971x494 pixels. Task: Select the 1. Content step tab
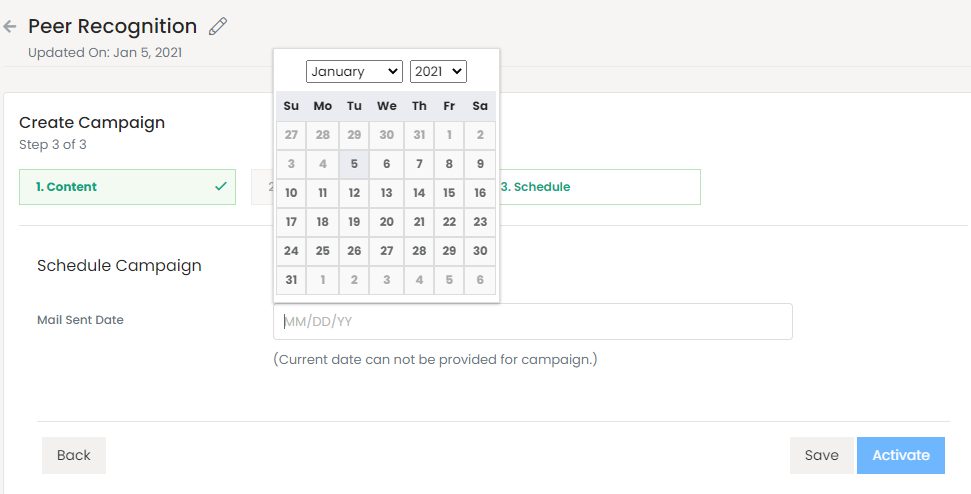[x=127, y=187]
